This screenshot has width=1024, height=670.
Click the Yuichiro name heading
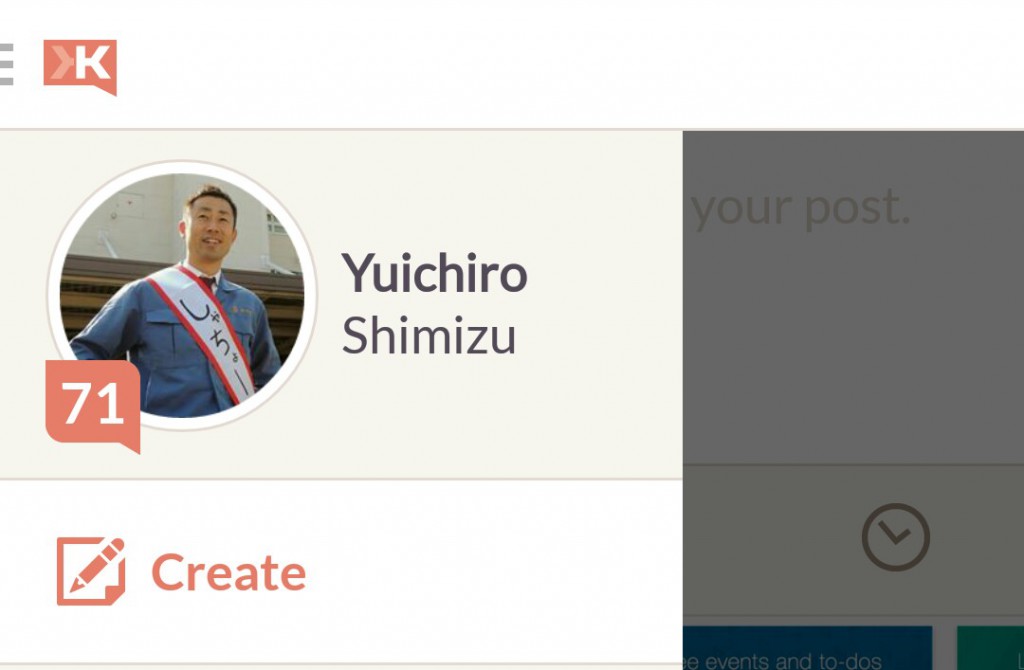(x=434, y=273)
